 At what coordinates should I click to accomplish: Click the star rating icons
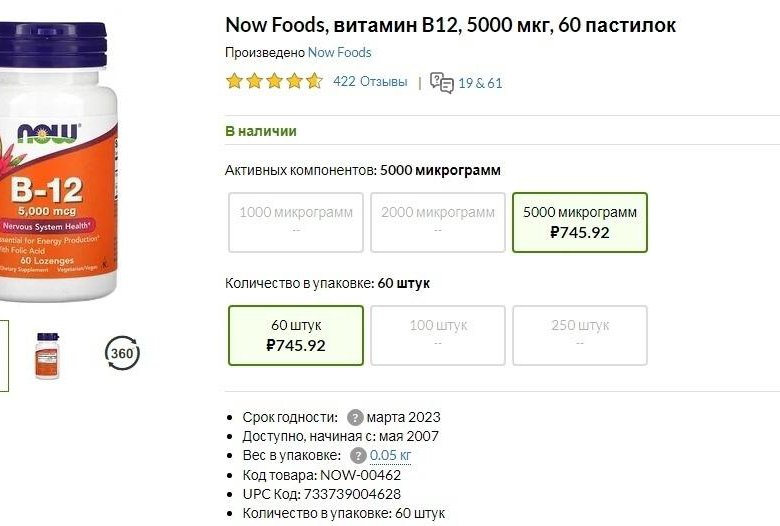pyautogui.click(x=273, y=82)
